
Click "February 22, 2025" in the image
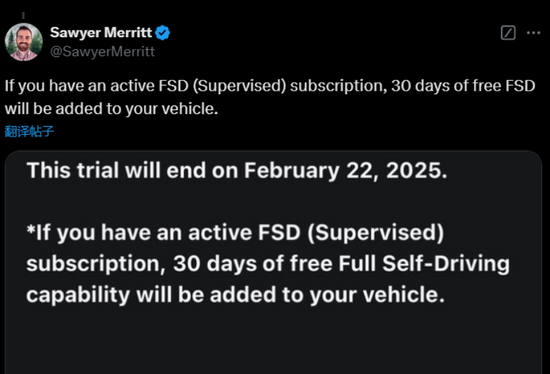[346, 171]
